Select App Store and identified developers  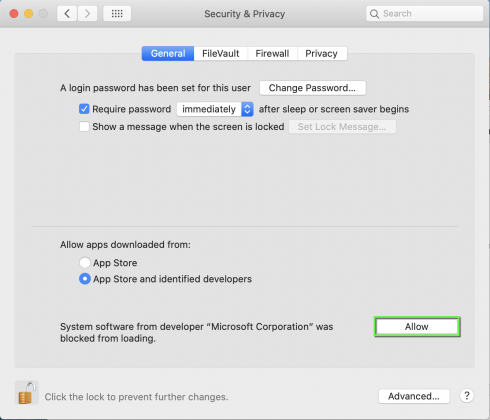(x=85, y=279)
